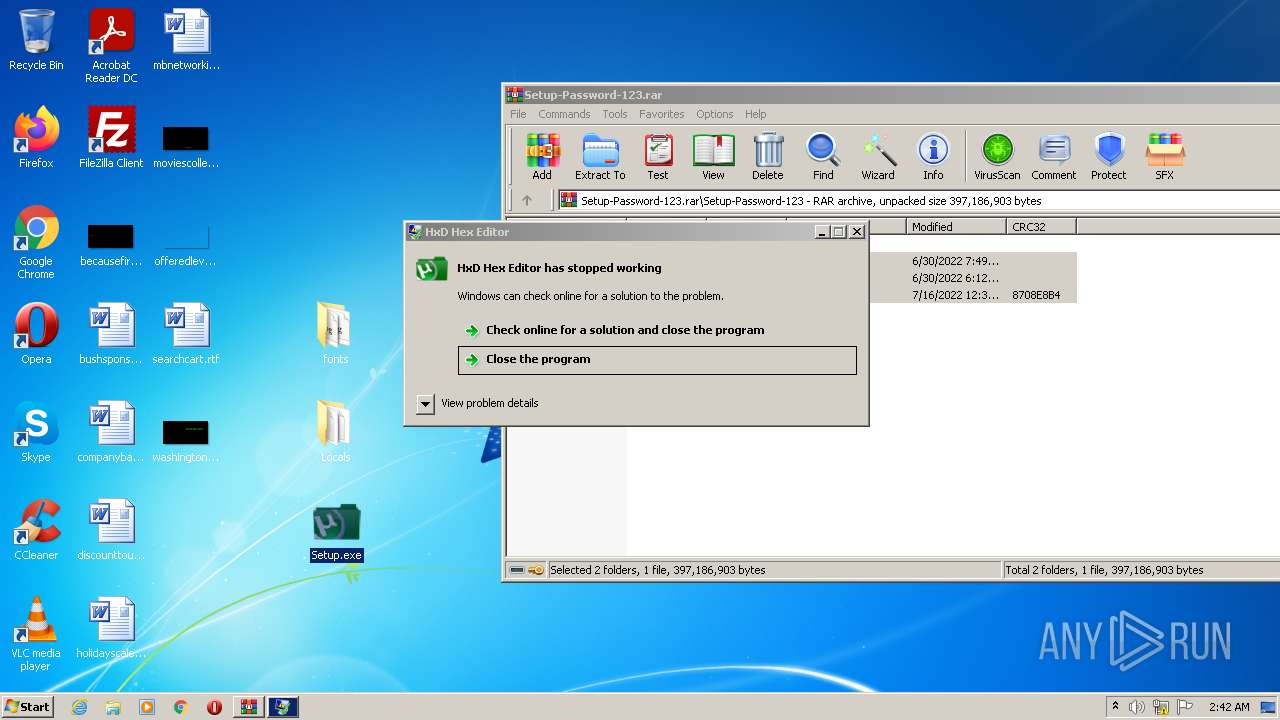Select the Opera desktop shortcut

point(36,334)
